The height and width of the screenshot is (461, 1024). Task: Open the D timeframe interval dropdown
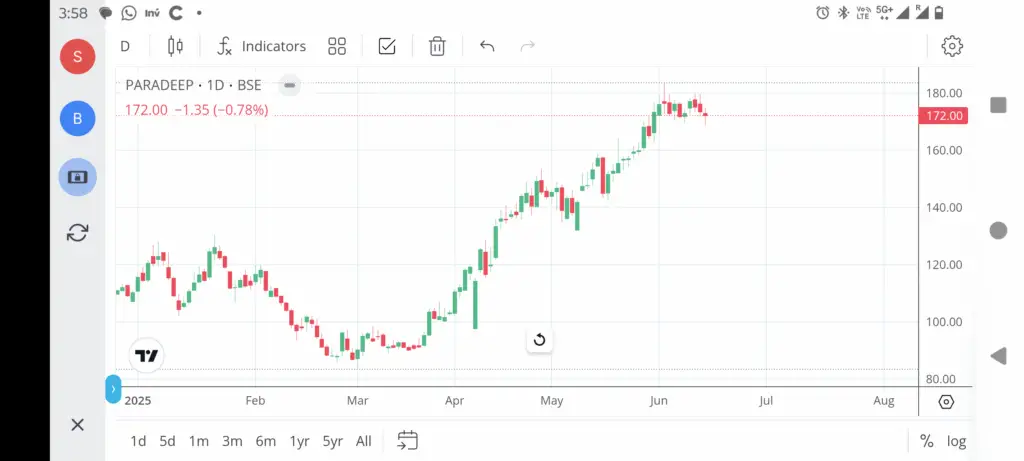tap(125, 46)
